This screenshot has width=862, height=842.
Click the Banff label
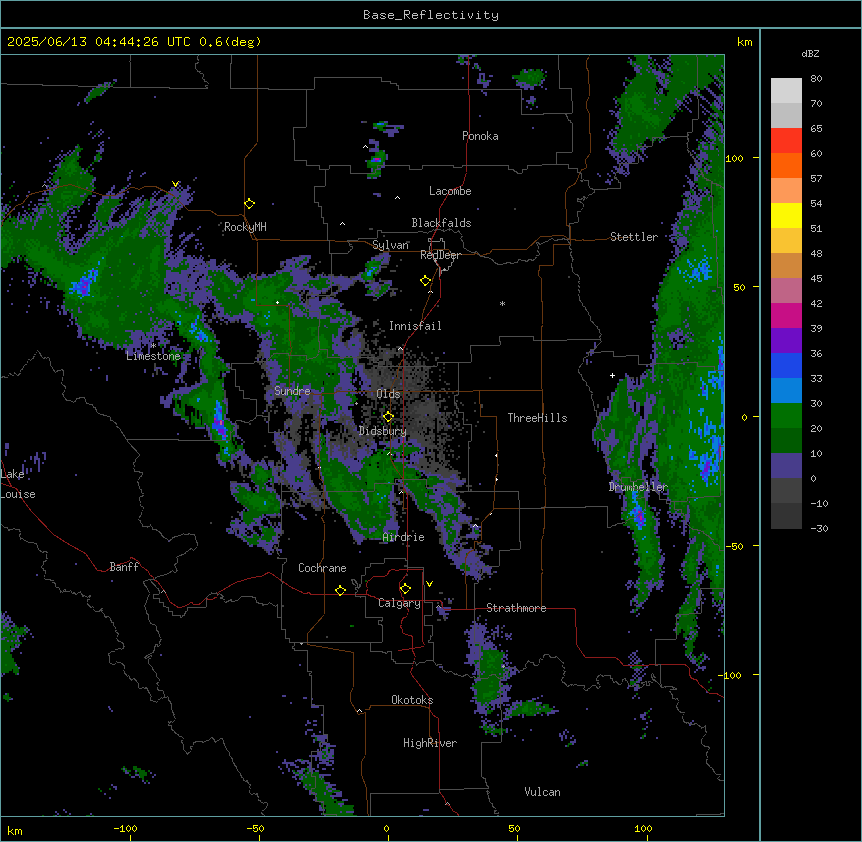click(124, 567)
